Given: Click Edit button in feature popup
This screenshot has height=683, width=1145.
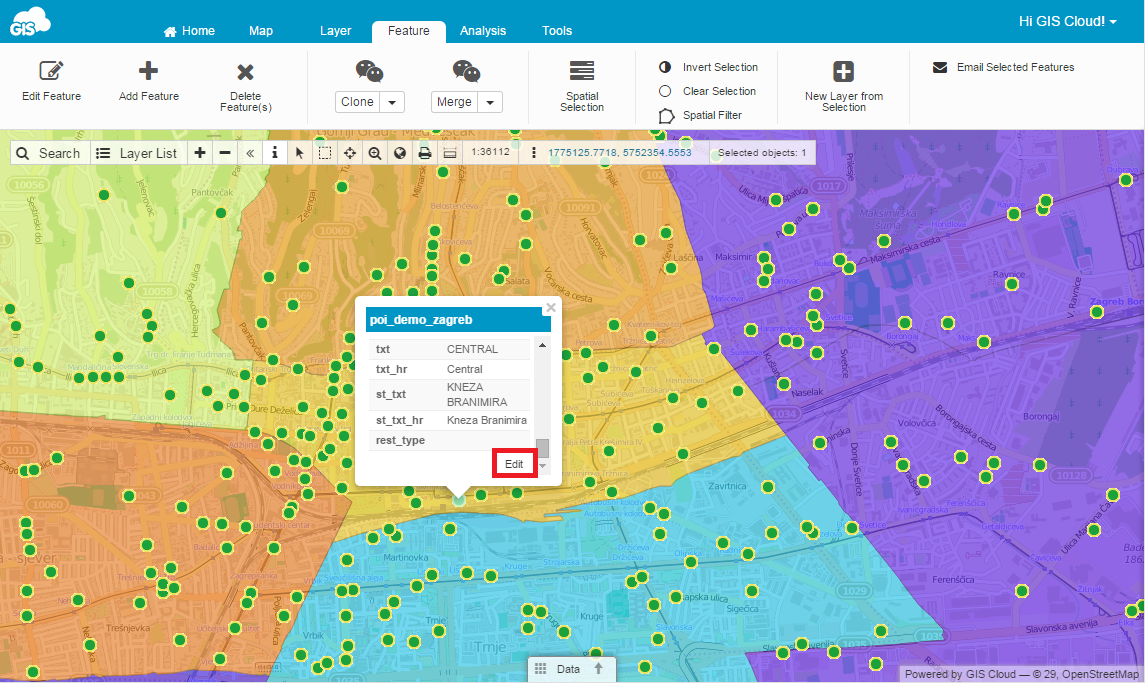Looking at the screenshot, I should click(x=514, y=464).
